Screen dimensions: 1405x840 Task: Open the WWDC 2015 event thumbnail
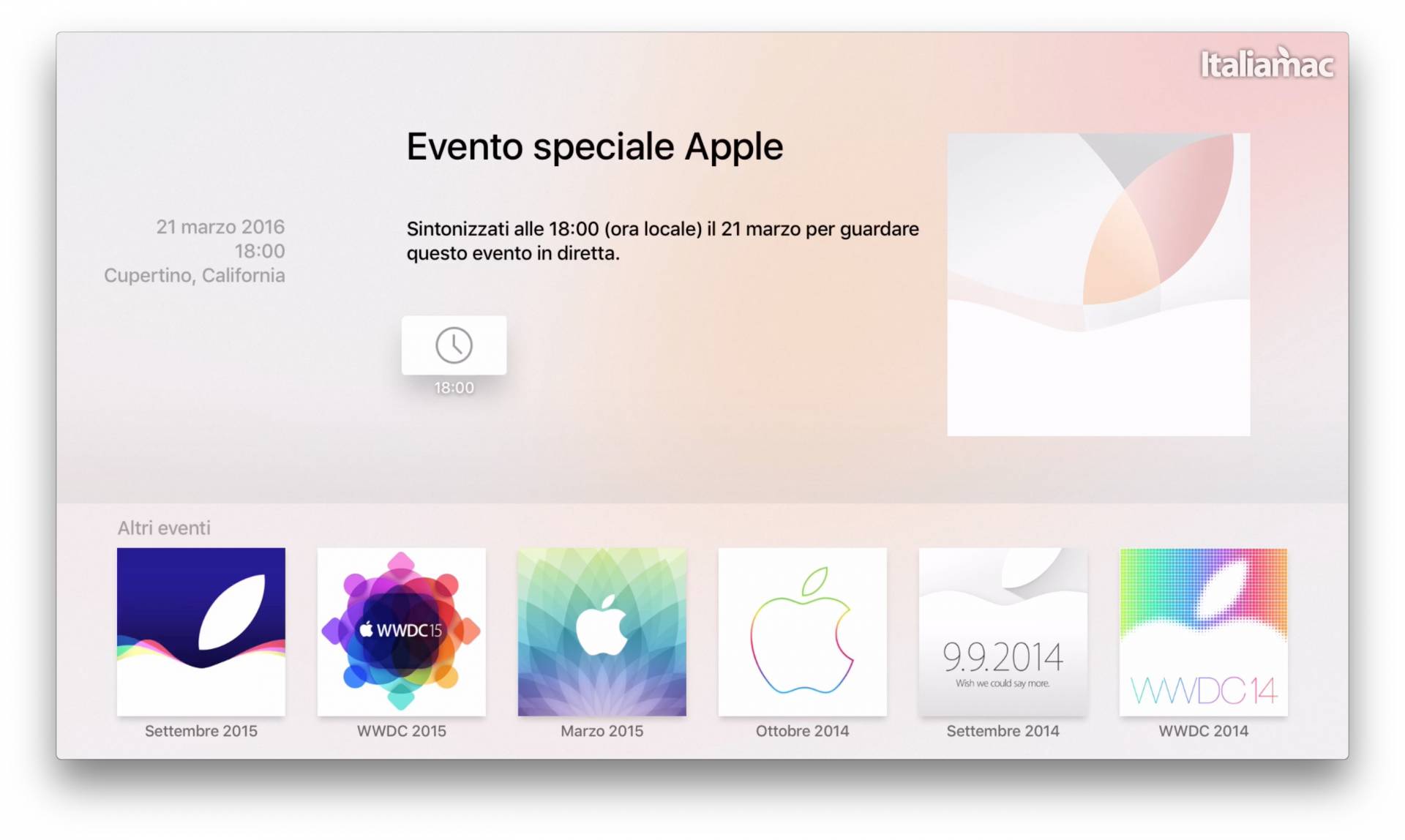402,631
